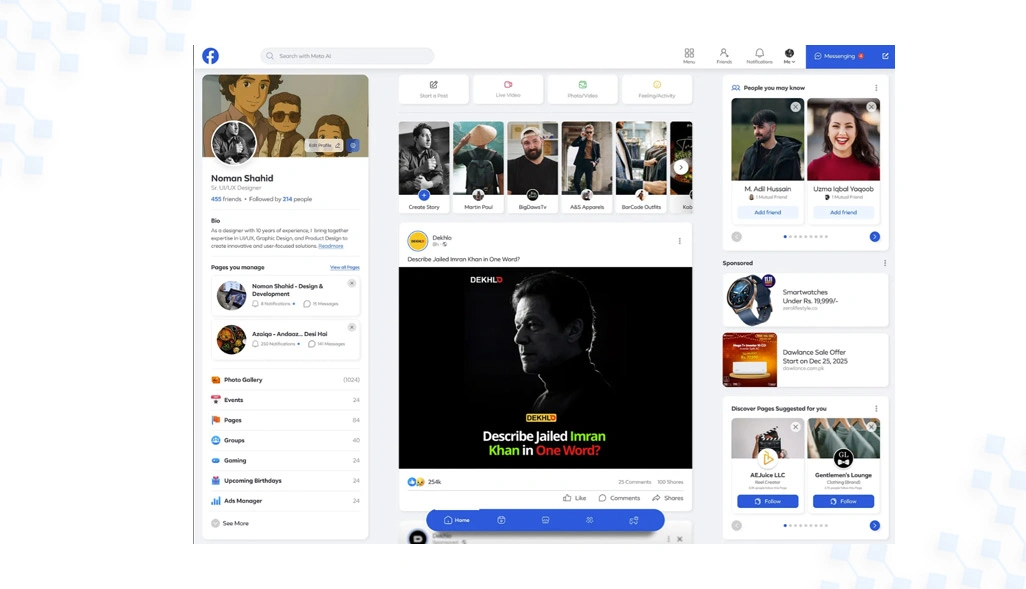This screenshot has width=1026, height=589.
Task: Open A&S Apparels story
Action: (x=587, y=166)
